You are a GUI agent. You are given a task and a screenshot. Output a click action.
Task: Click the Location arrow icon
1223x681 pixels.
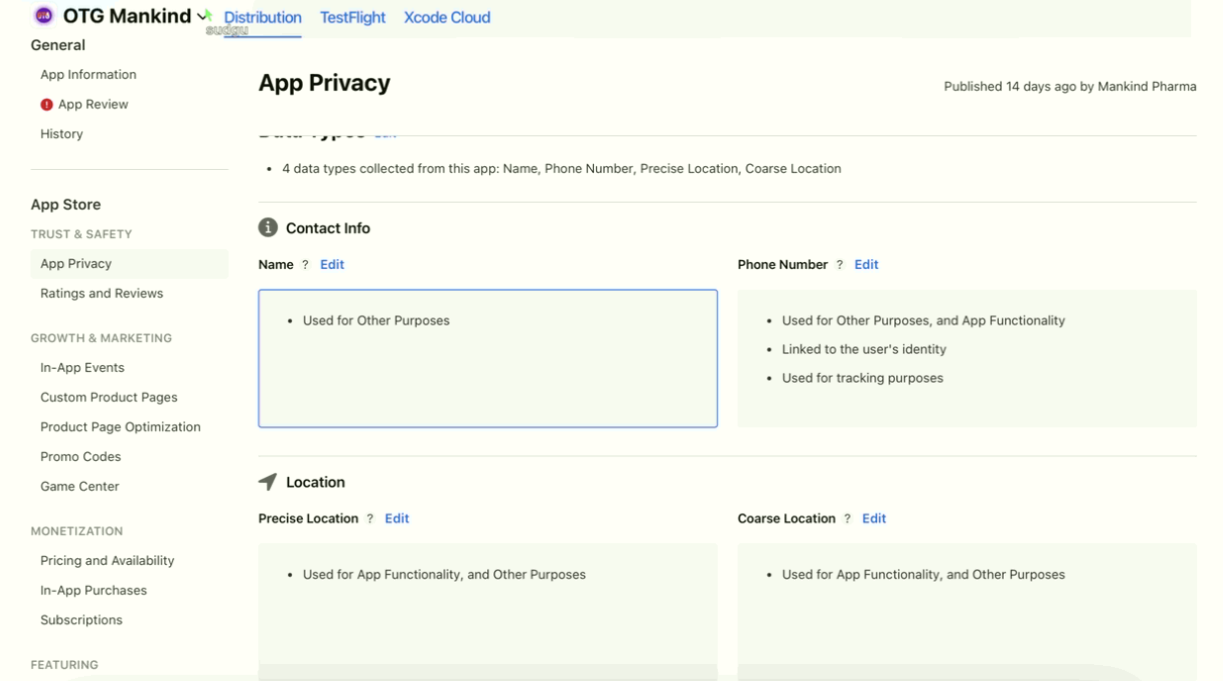(x=268, y=482)
